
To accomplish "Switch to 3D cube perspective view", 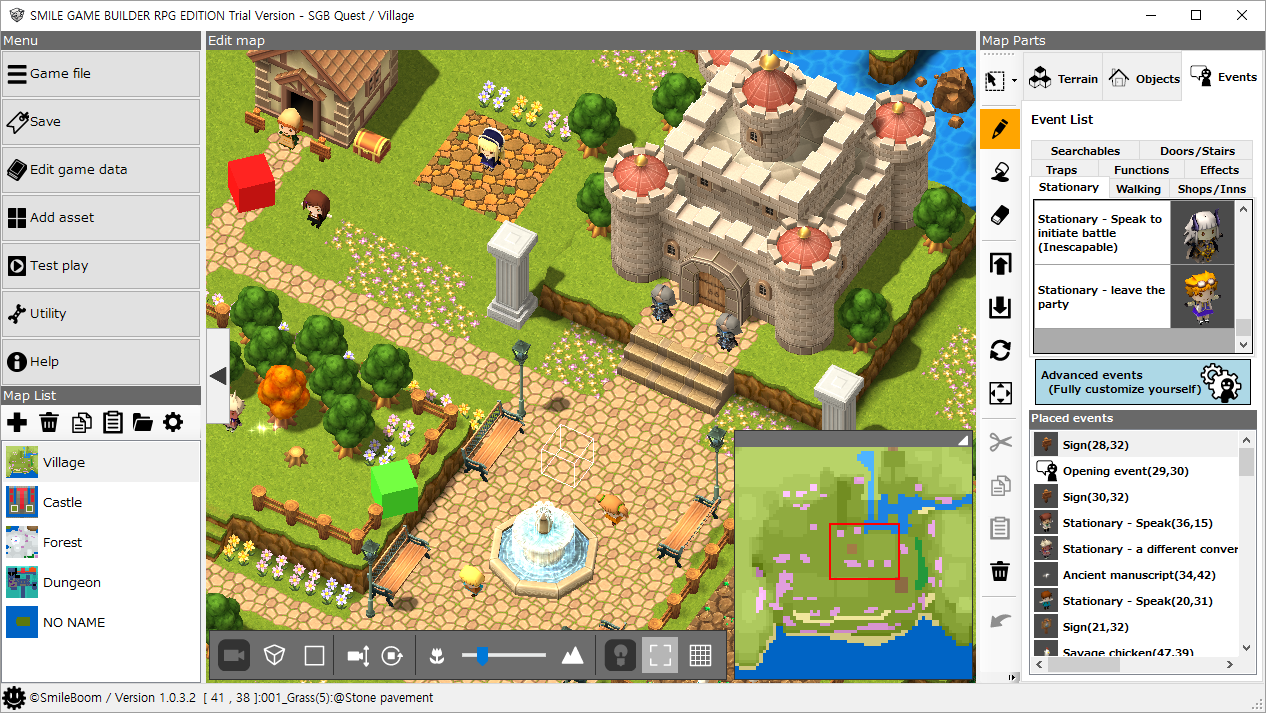I will click(274, 656).
